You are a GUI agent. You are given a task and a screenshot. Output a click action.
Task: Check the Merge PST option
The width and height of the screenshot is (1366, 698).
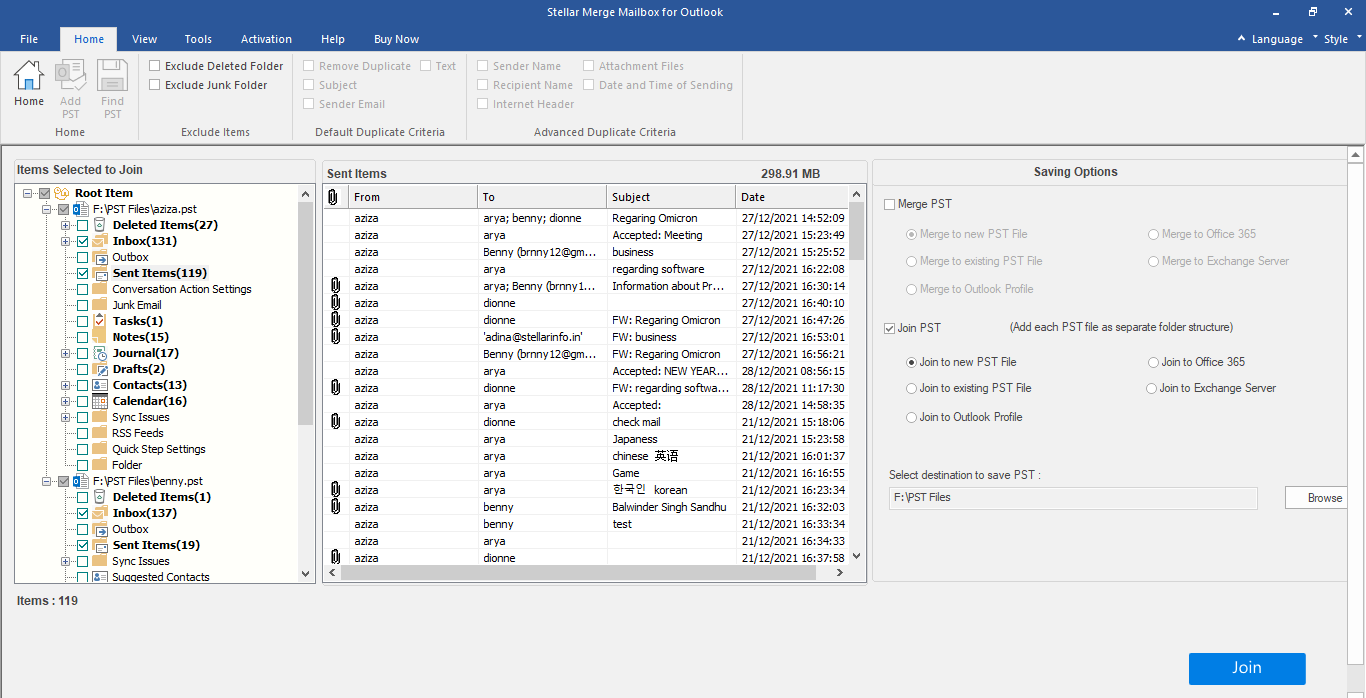tap(890, 204)
